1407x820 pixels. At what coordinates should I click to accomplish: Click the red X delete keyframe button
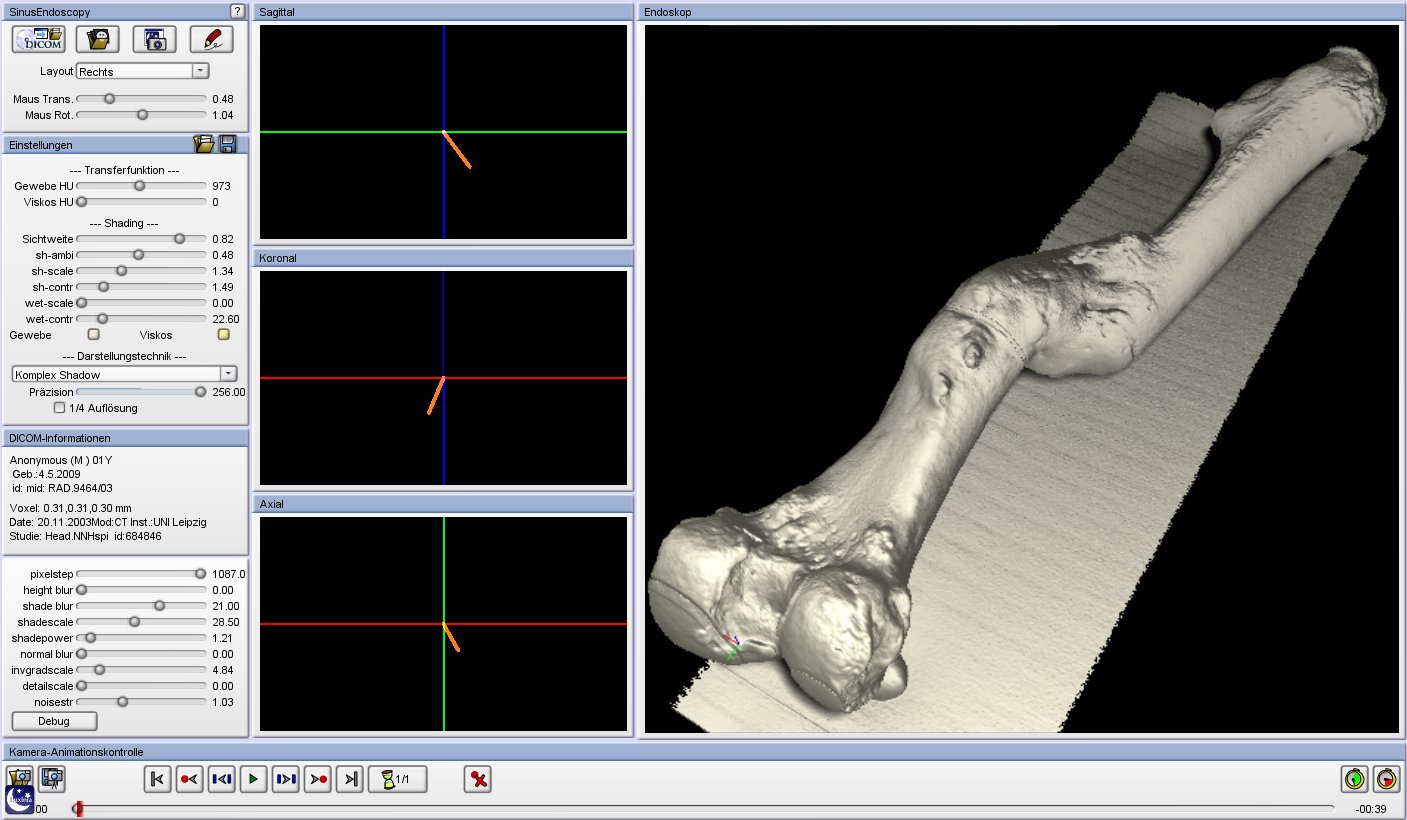tap(478, 779)
